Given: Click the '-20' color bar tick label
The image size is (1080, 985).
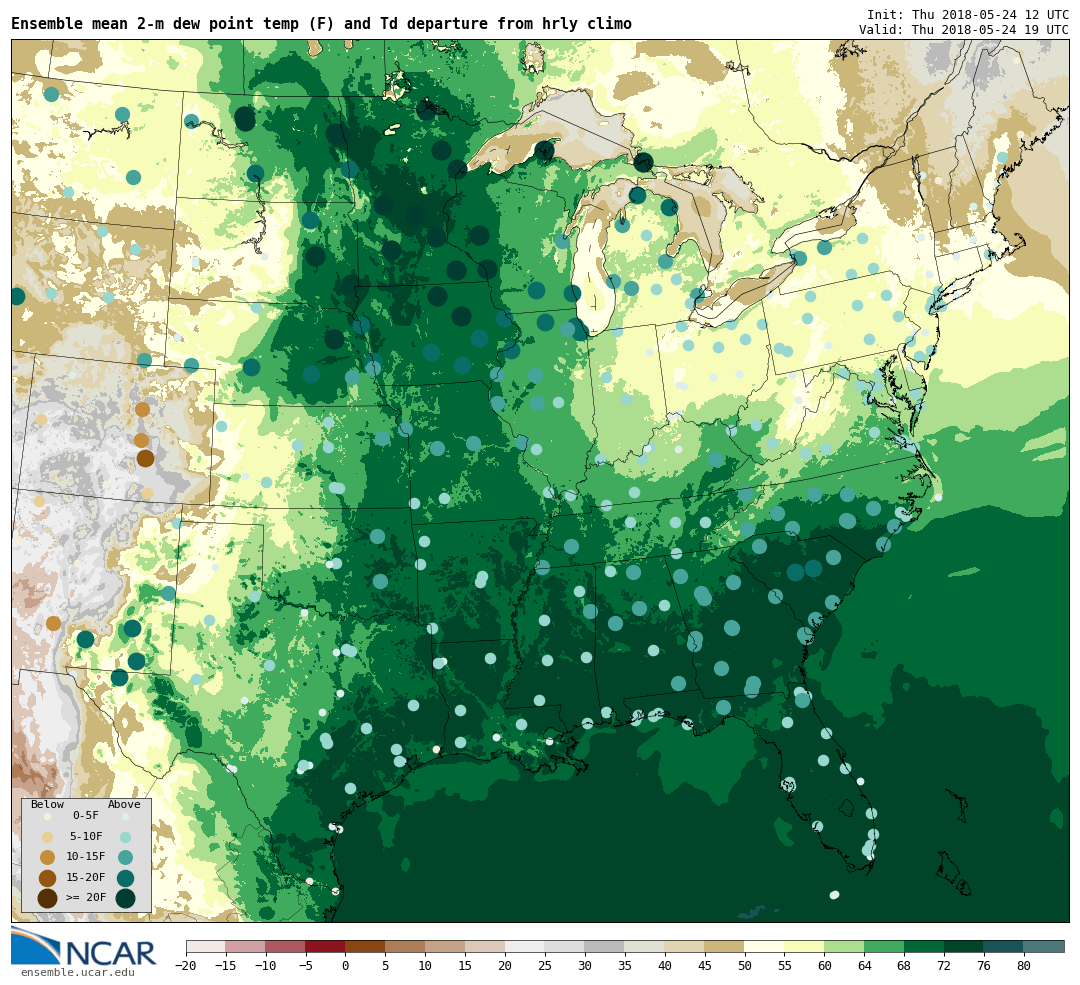Looking at the screenshot, I should click(186, 966).
